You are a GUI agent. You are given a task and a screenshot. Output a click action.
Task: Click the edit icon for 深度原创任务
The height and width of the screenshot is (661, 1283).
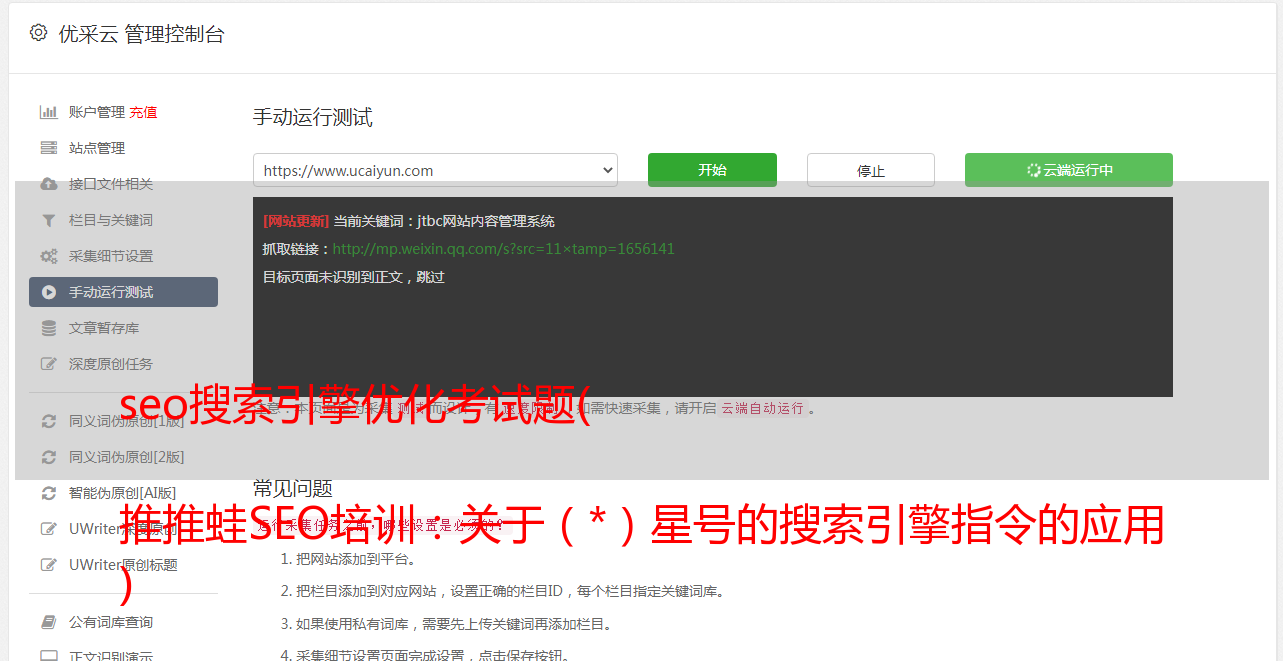[48, 364]
